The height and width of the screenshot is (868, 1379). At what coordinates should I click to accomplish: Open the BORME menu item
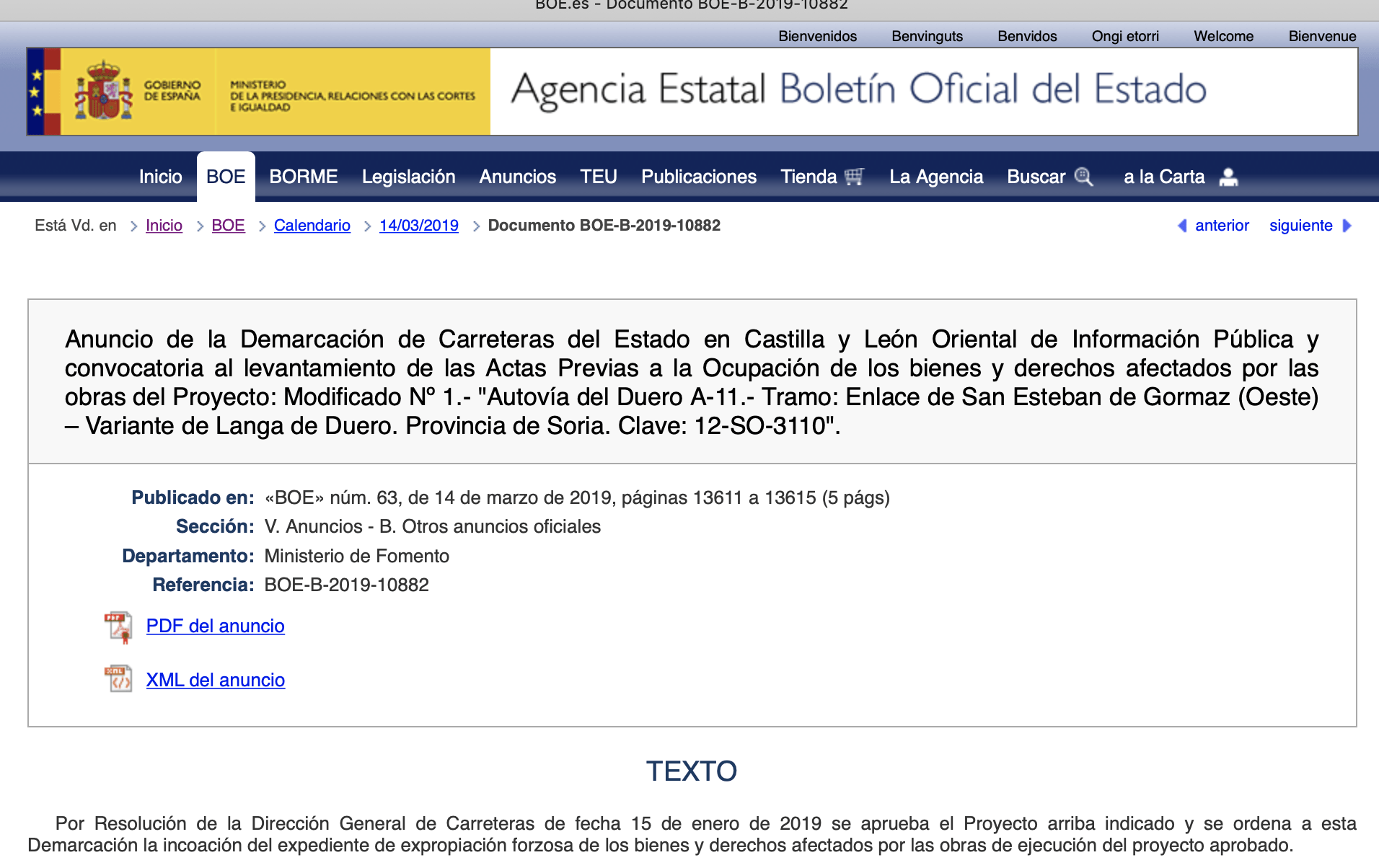[304, 177]
